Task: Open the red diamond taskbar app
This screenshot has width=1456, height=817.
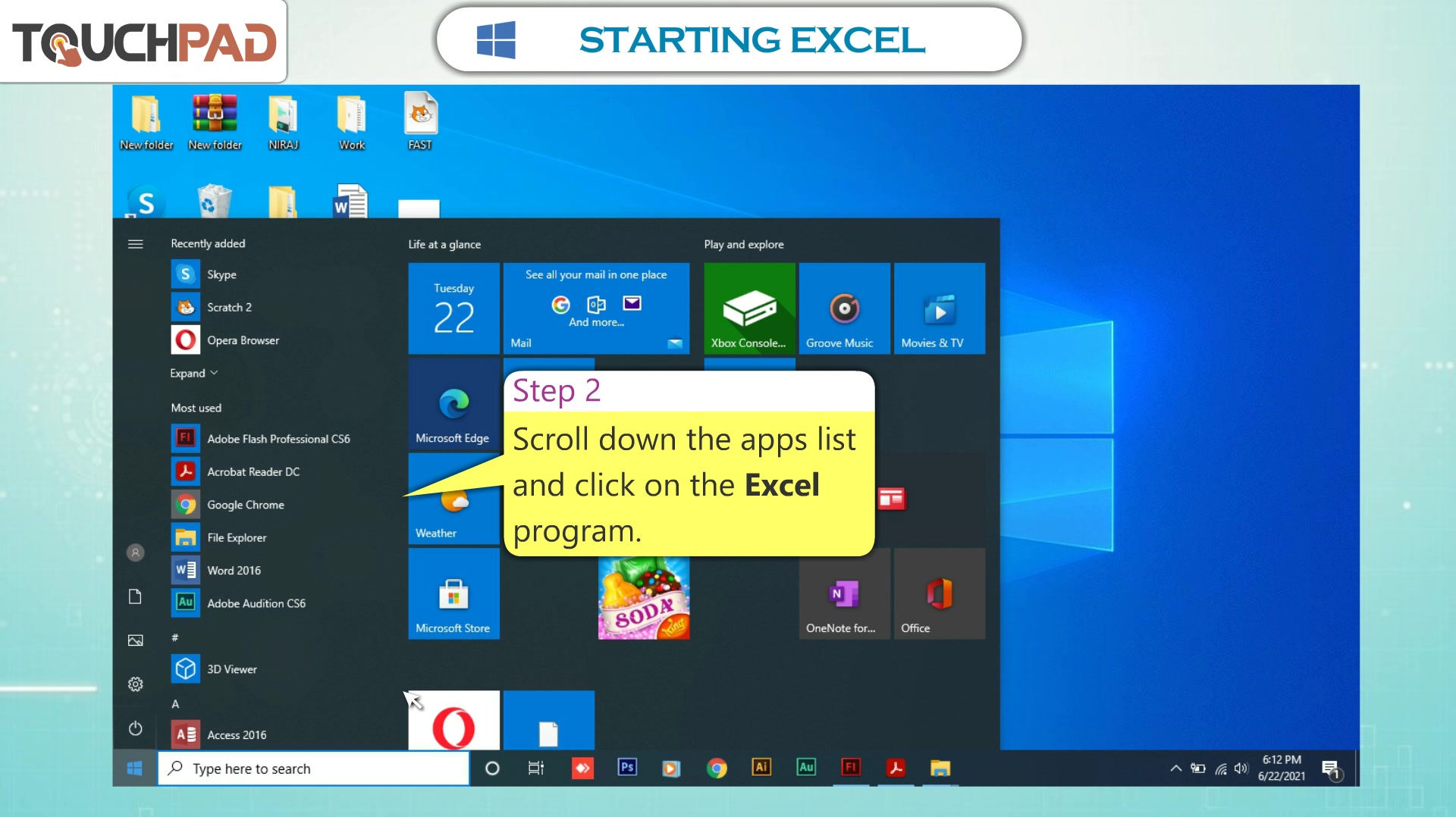Action: (582, 768)
